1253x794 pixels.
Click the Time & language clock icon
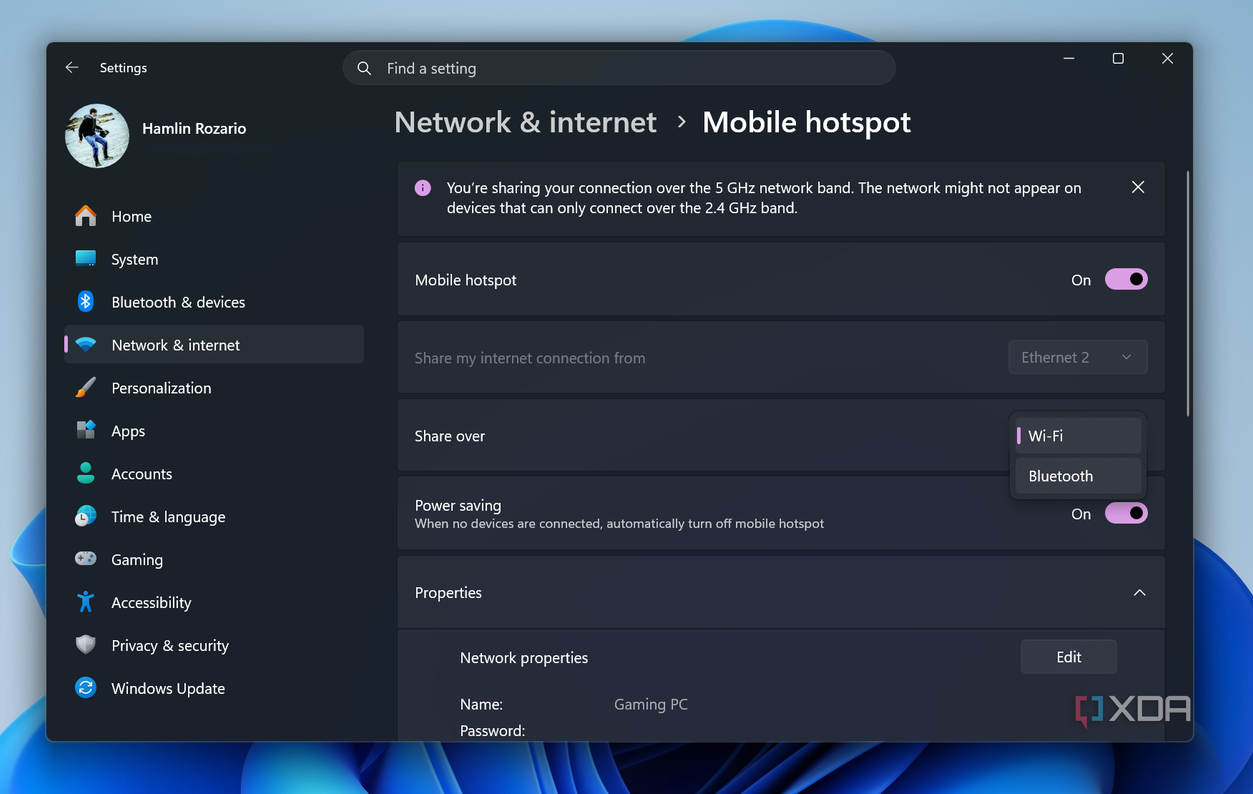pos(86,517)
